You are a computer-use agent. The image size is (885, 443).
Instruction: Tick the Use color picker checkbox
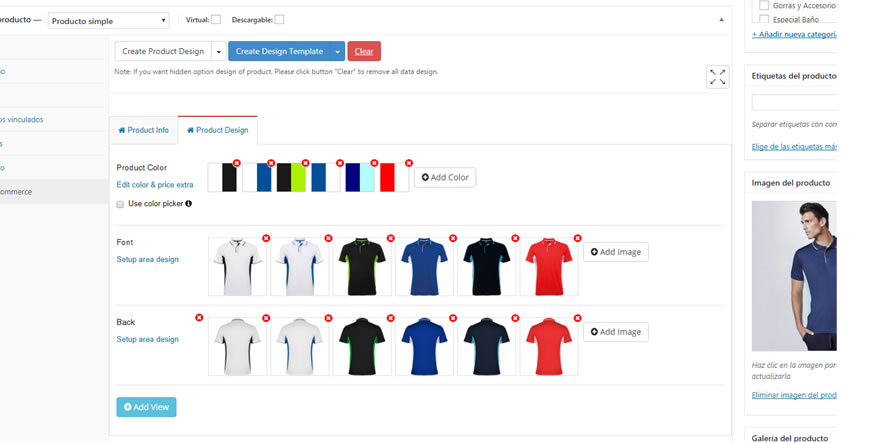(120, 204)
